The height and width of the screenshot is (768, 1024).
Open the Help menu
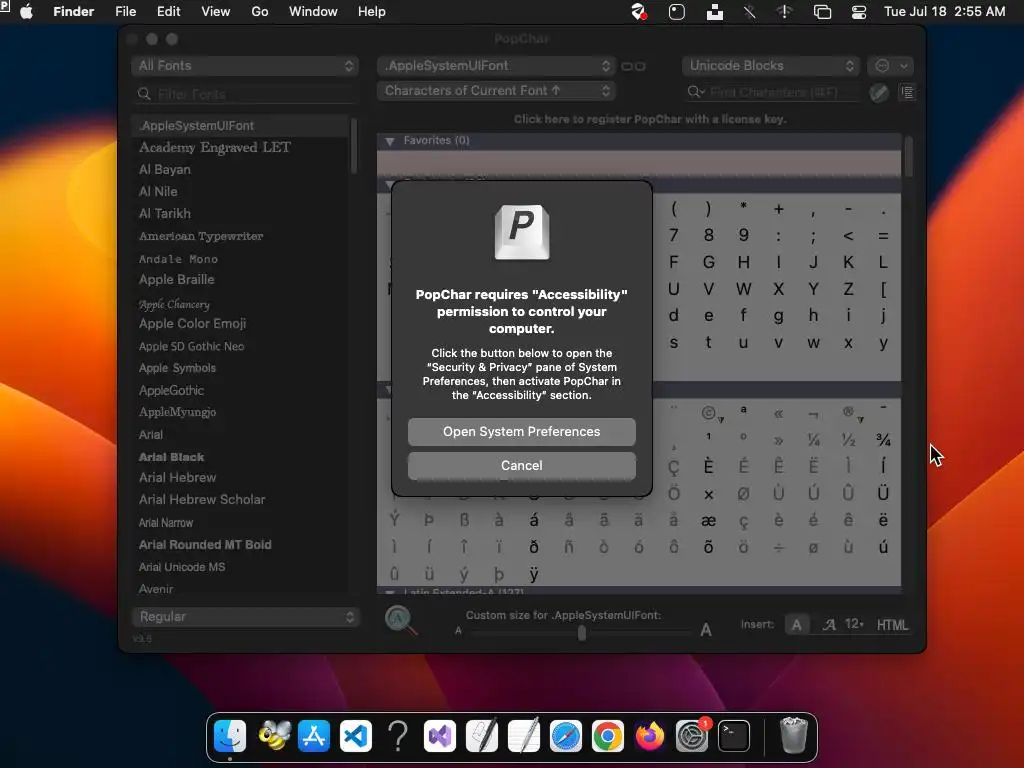(x=372, y=12)
